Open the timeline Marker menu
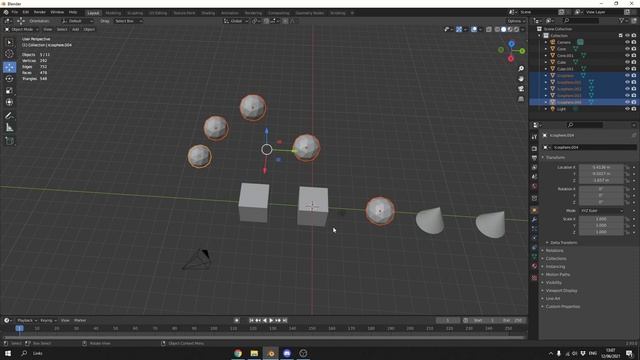640x360 pixels. pyautogui.click(x=80, y=320)
